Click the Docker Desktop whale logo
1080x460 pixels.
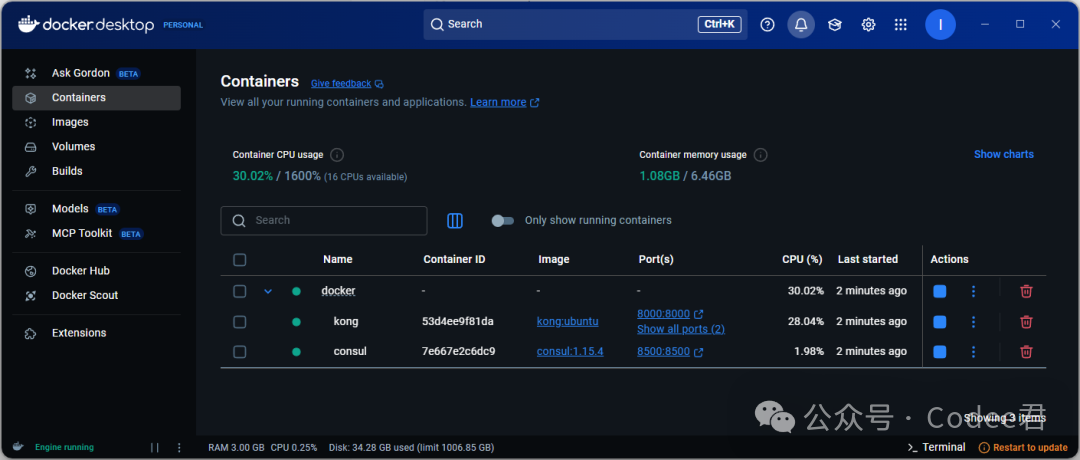pyautogui.click(x=27, y=25)
